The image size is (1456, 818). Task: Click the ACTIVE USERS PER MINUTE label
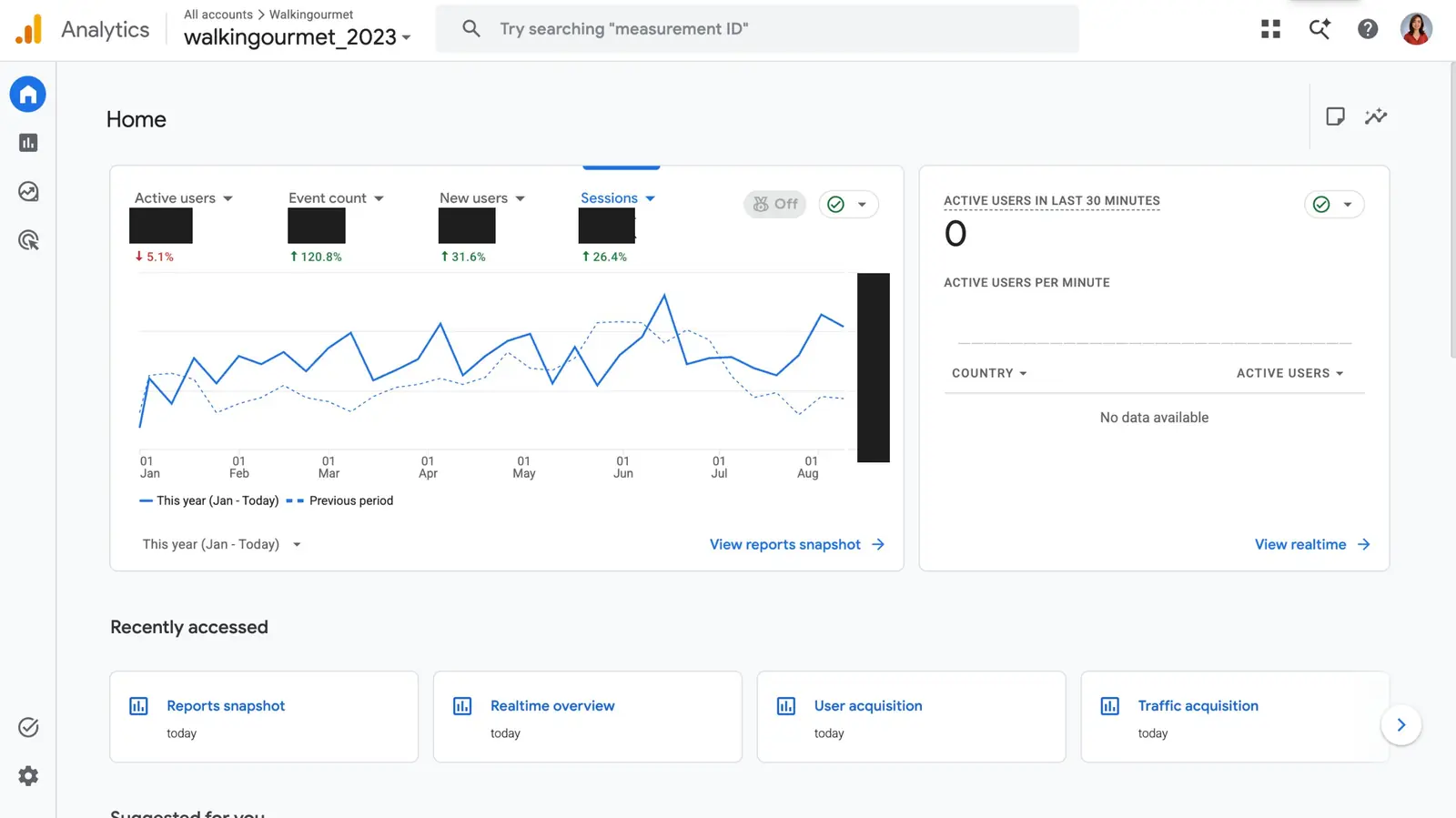(1026, 283)
